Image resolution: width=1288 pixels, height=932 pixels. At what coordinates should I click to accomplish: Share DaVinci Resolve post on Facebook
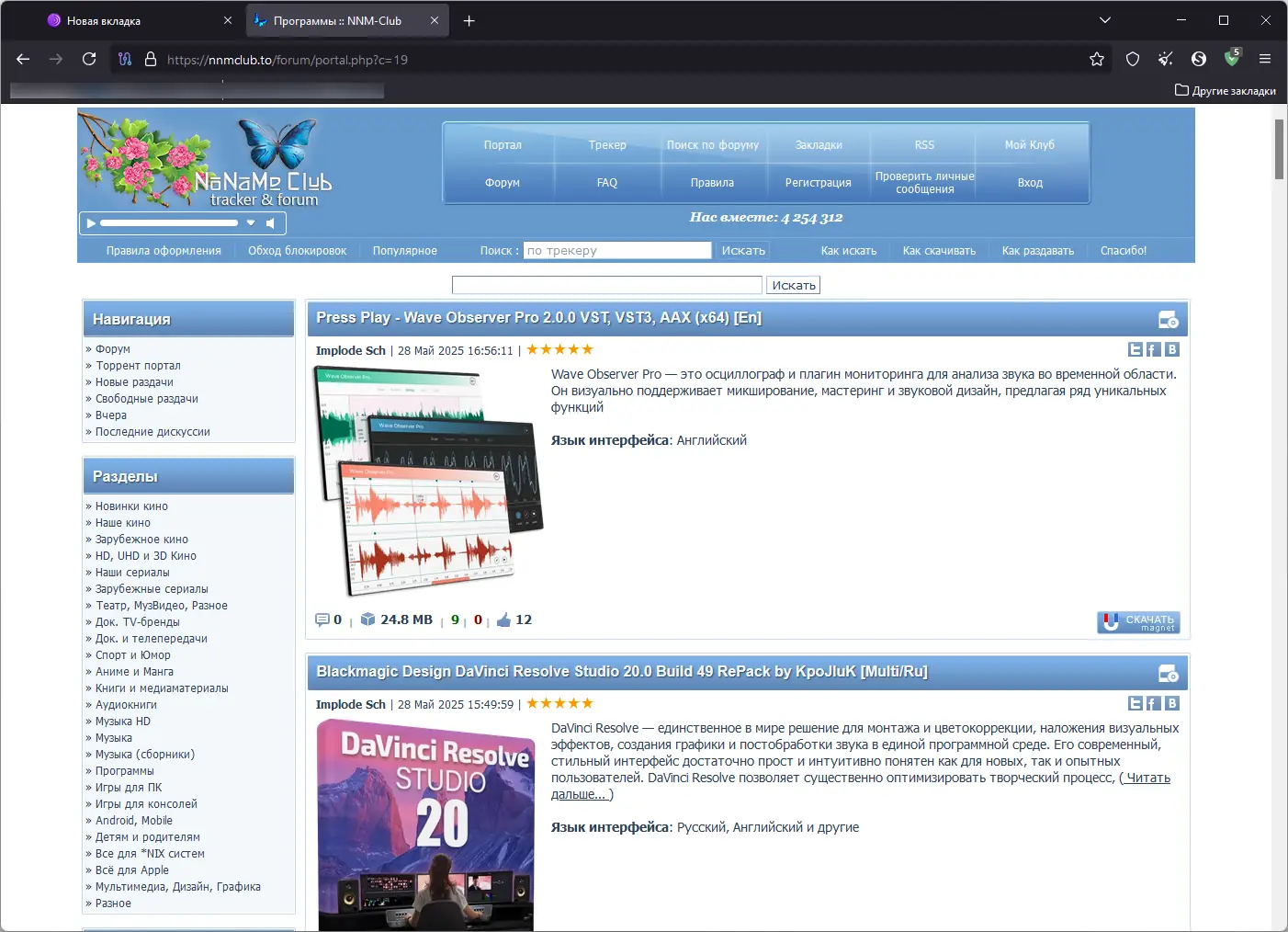click(x=1154, y=703)
